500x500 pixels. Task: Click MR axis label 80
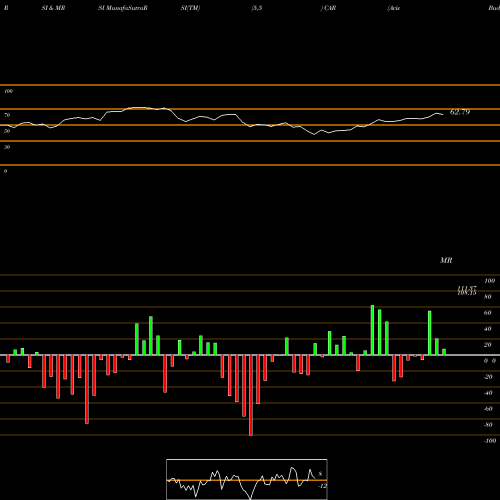pos(488,297)
